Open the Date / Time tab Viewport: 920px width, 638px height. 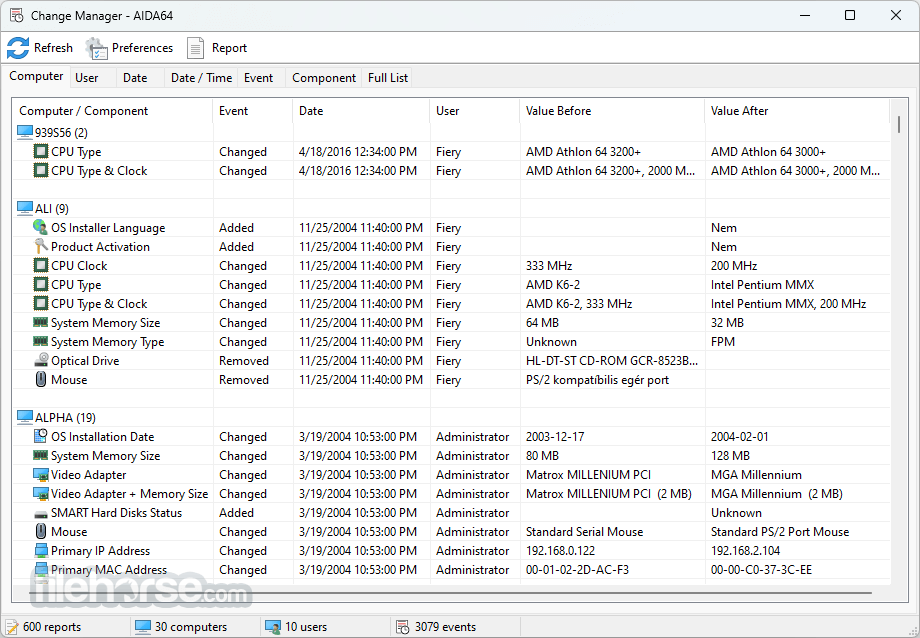click(201, 77)
